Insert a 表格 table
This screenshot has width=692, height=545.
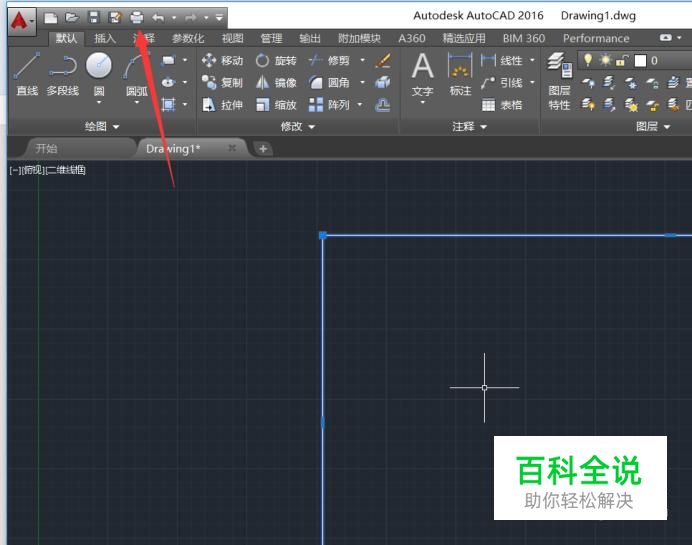pos(502,105)
